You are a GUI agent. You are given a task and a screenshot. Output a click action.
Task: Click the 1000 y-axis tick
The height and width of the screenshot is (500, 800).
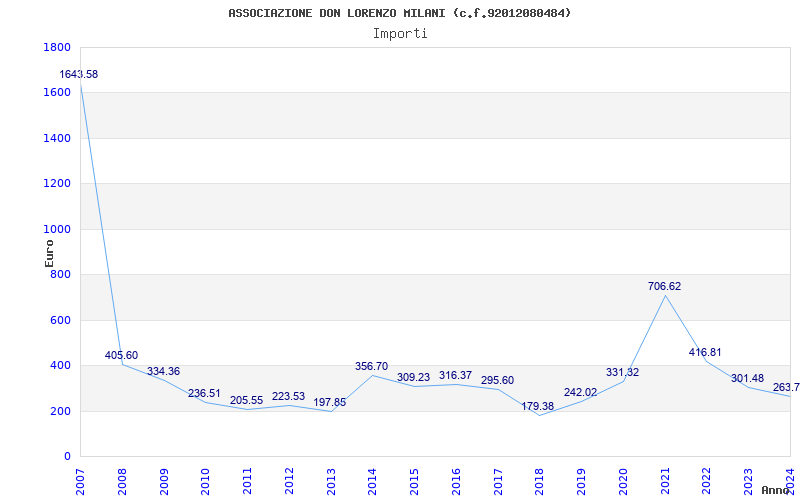[x=57, y=230]
